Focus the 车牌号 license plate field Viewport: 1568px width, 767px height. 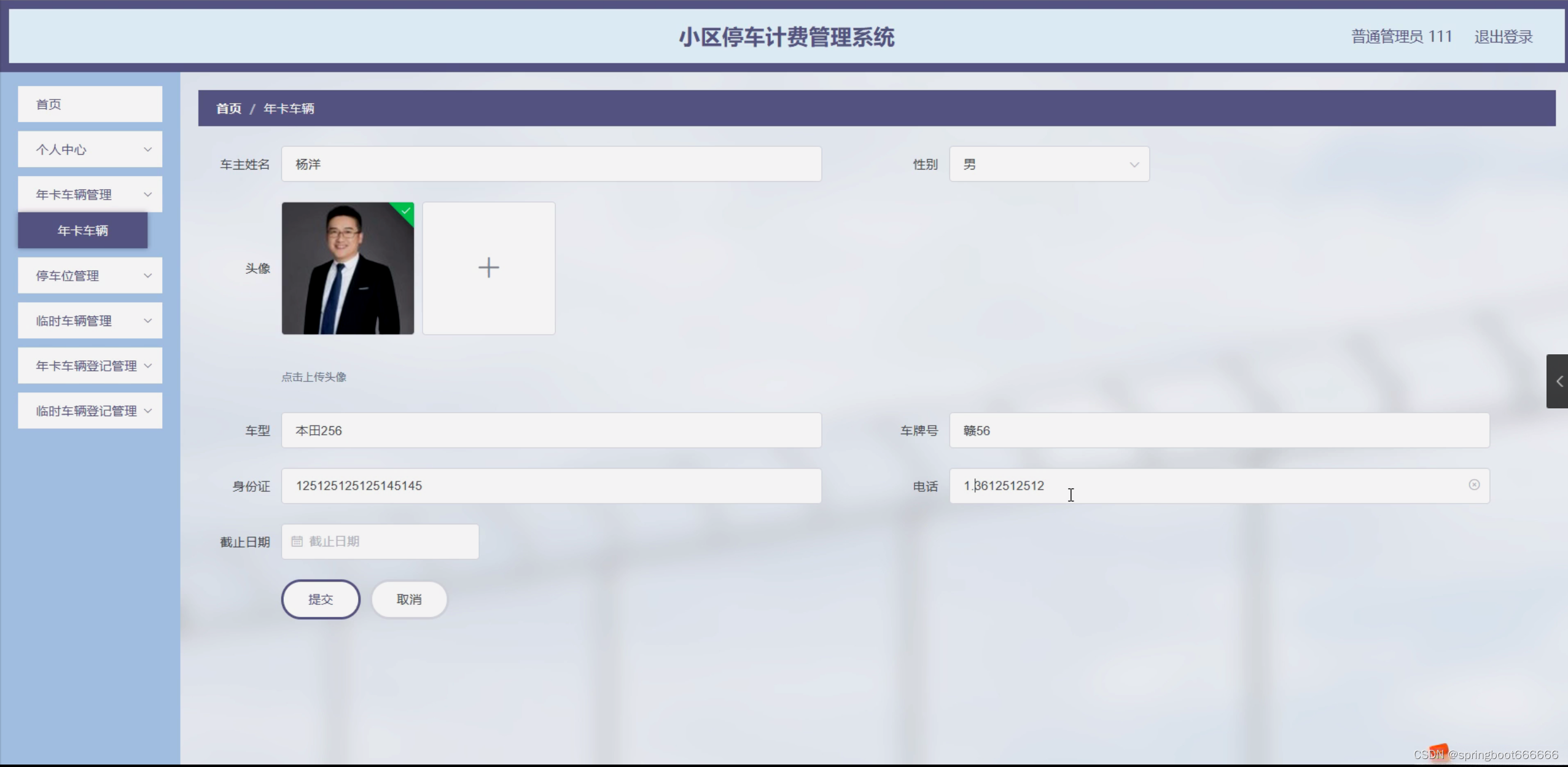coord(1219,430)
